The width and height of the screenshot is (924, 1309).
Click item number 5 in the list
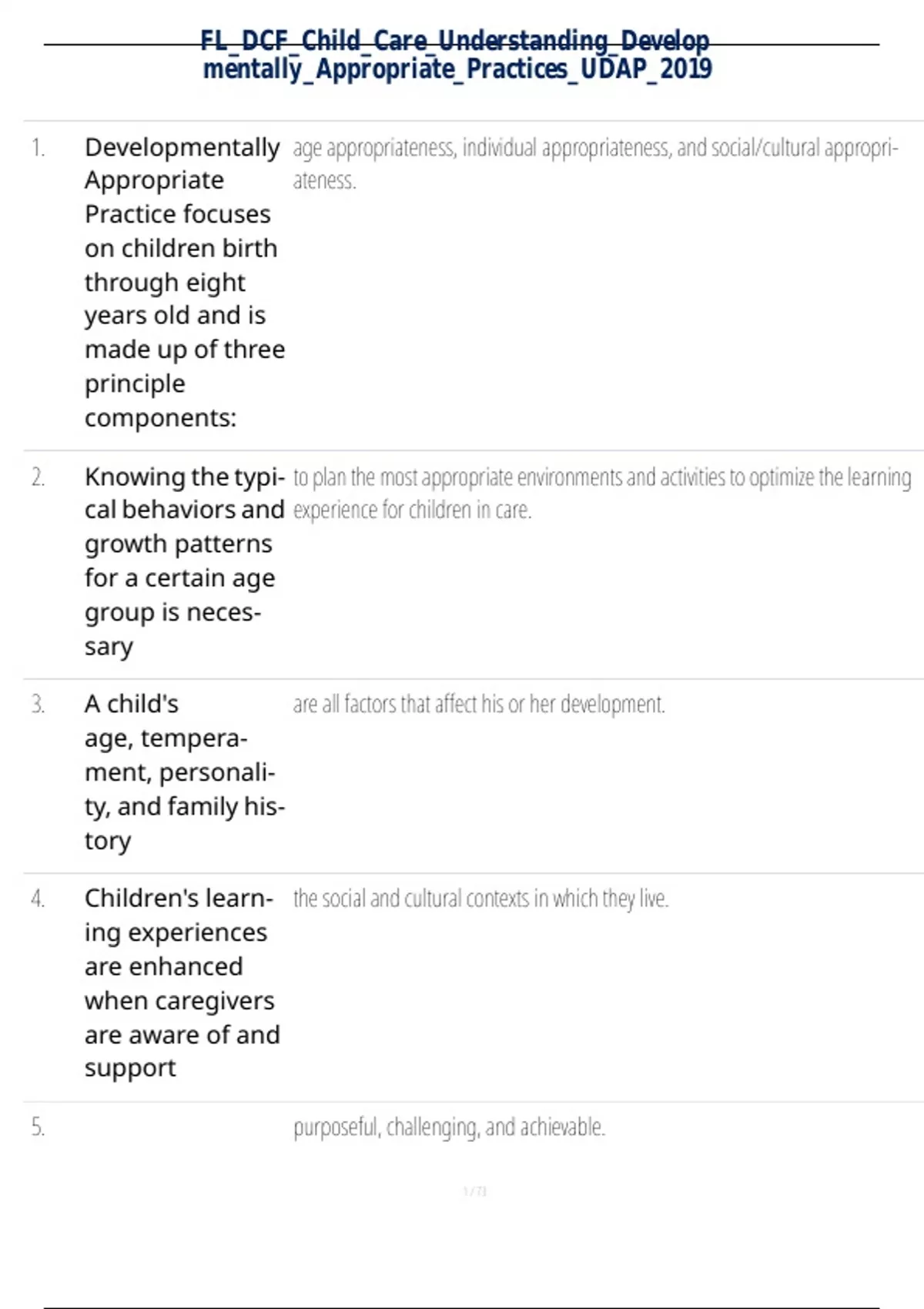pyautogui.click(x=38, y=1127)
